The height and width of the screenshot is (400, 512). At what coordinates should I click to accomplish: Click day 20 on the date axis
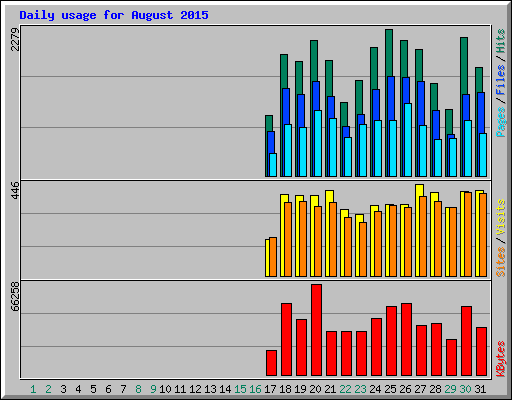click(315, 389)
